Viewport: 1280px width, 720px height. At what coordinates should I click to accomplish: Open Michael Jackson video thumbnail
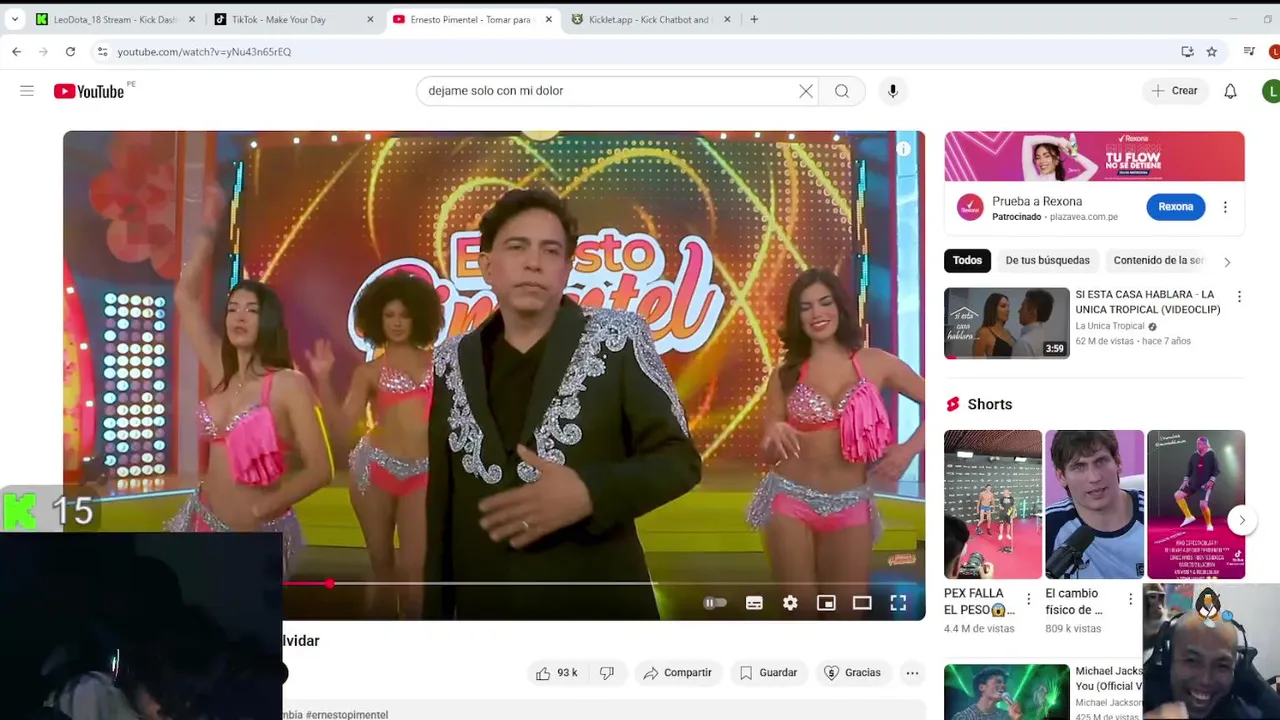coord(1007,692)
